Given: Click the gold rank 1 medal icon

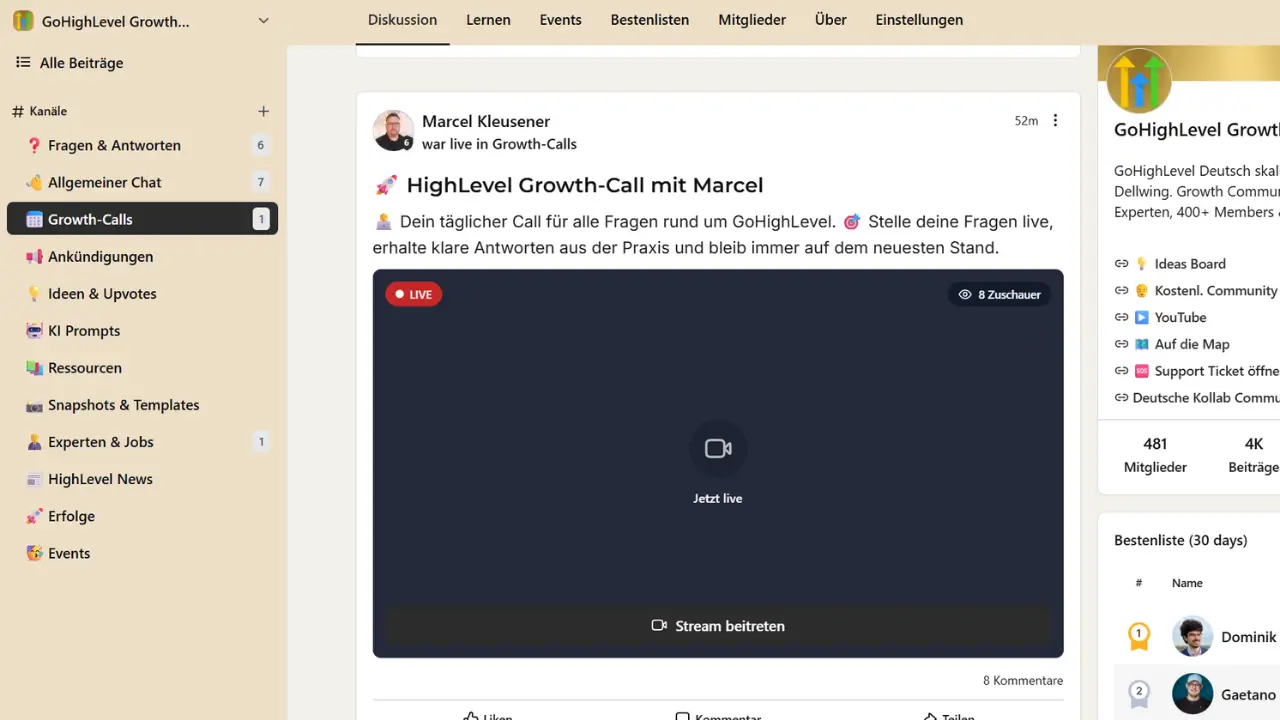Looking at the screenshot, I should 1138,637.
